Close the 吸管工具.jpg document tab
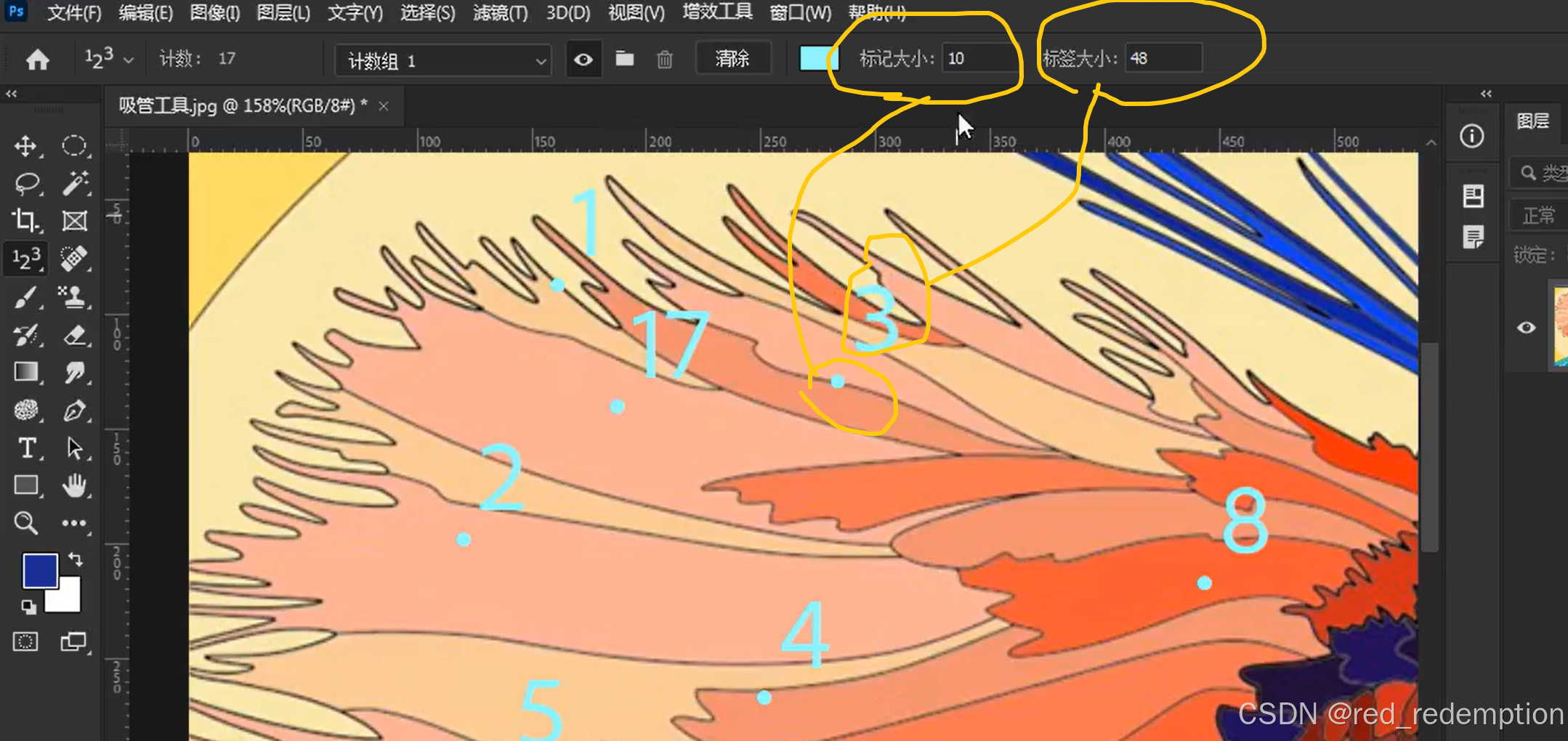Screen dimensions: 1568x741 click(x=384, y=107)
